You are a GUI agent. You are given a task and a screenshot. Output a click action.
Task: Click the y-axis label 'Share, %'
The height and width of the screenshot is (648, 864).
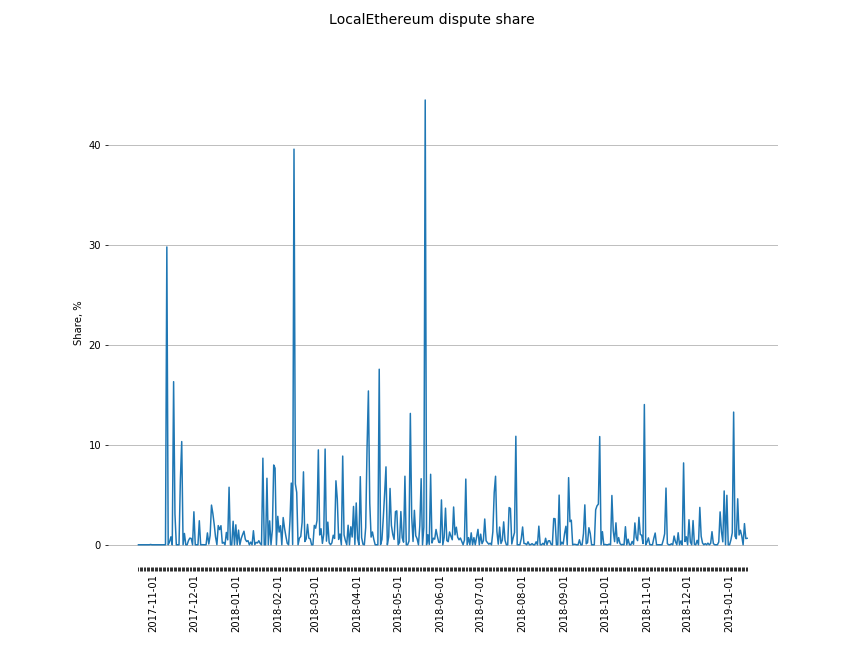pos(77,323)
